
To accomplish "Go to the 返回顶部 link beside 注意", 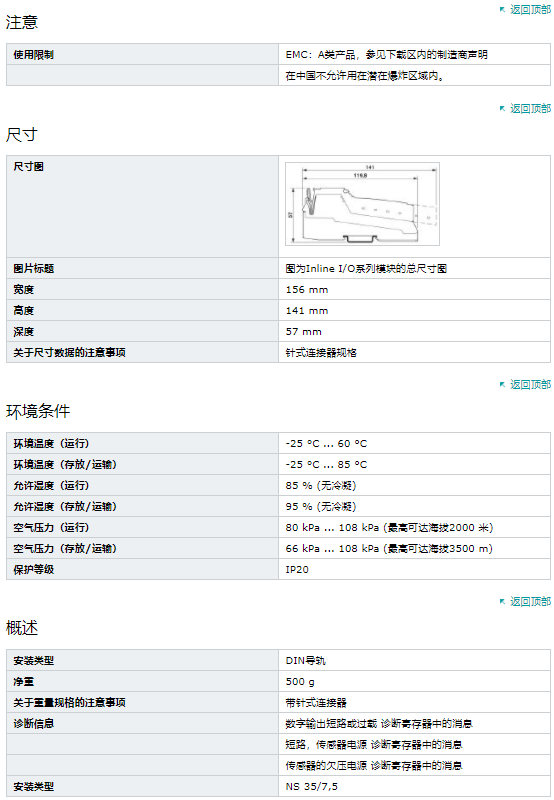I will pyautogui.click(x=530, y=9).
